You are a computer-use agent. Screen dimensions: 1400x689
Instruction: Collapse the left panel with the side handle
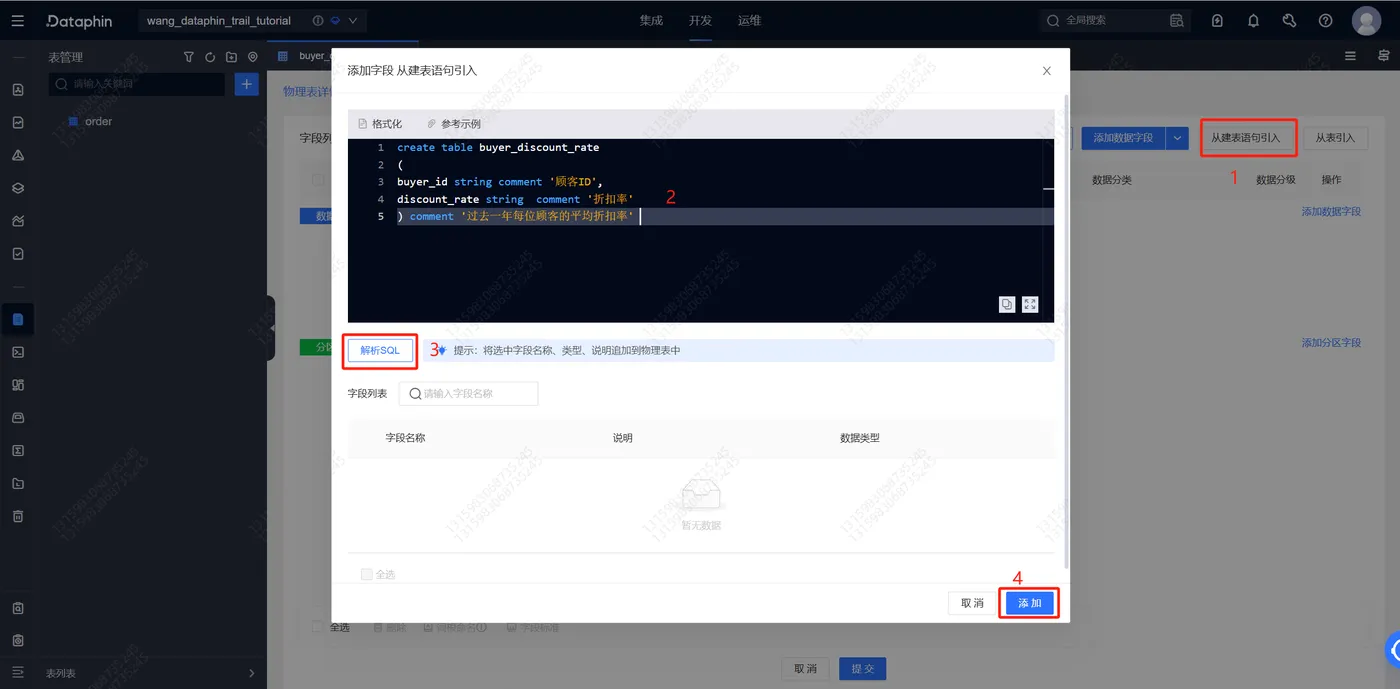click(271, 328)
